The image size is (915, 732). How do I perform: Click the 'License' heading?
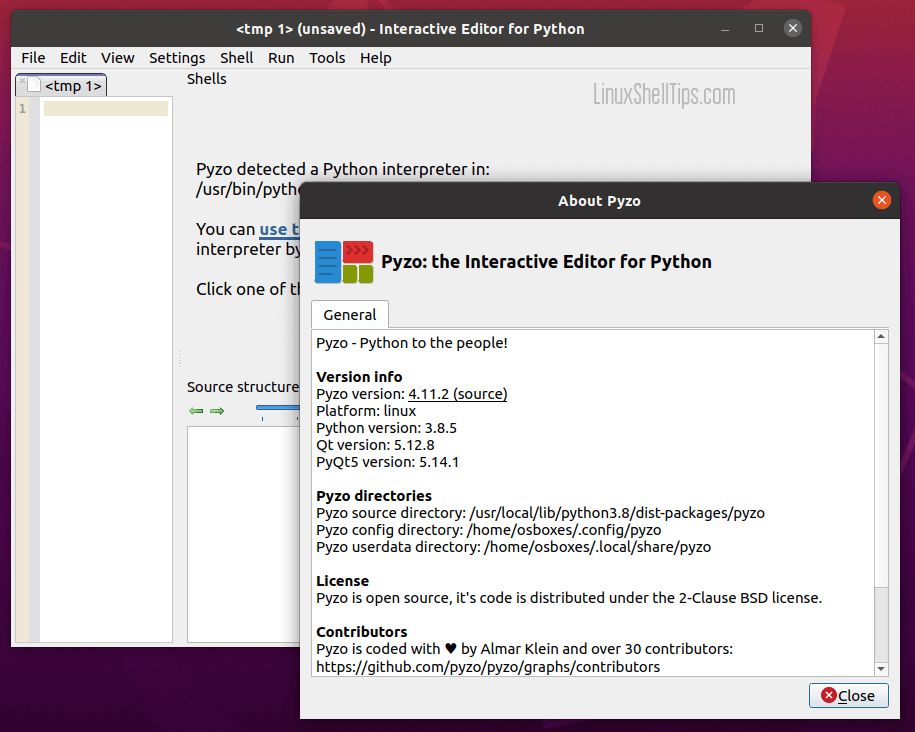[x=343, y=581]
